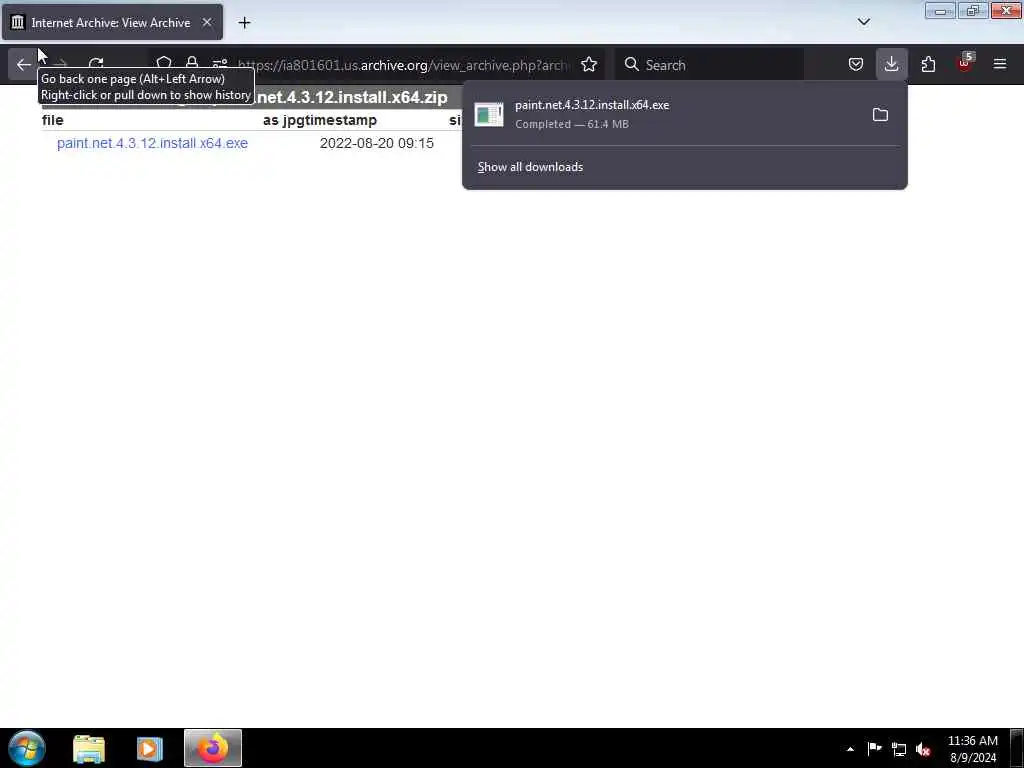Open uBlock Origin extension icon
The height and width of the screenshot is (768, 1024).
965,64
